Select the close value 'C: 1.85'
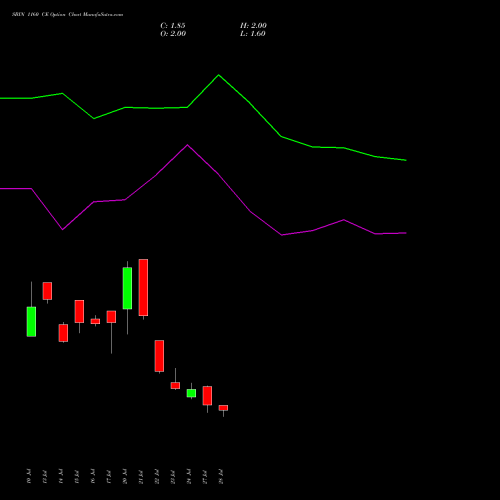Image resolution: width=500 pixels, height=500 pixels. pyautogui.click(x=173, y=26)
